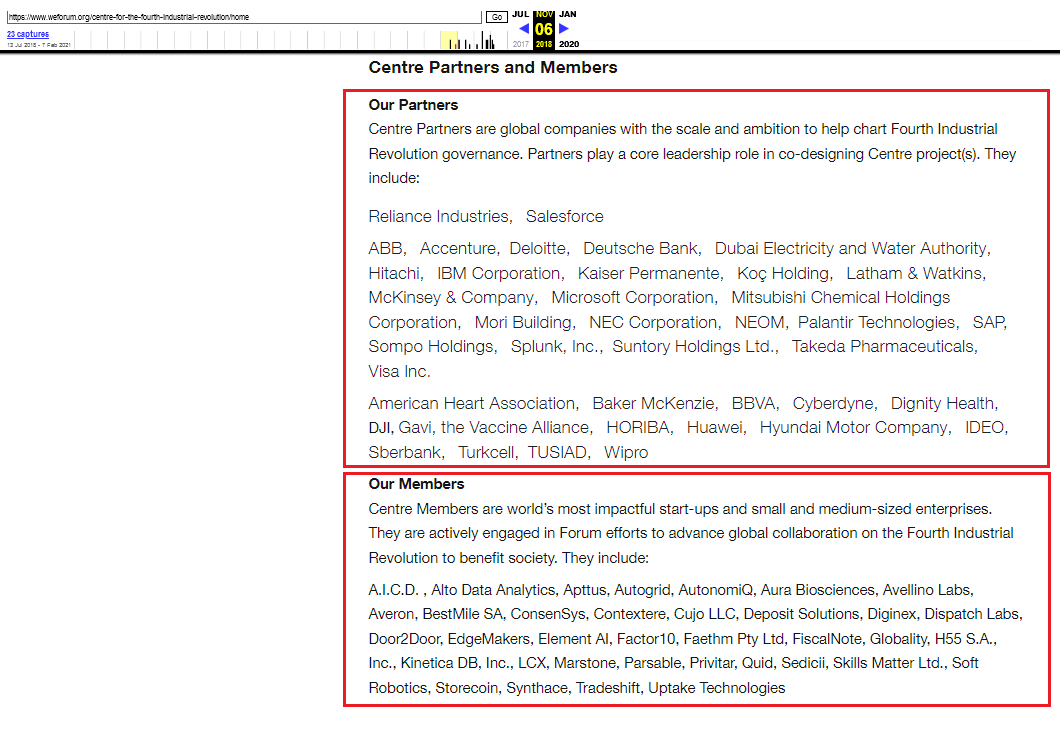Image resolution: width=1060 pixels, height=730 pixels.
Task: Open the 23 captures link
Action: pyautogui.click(x=28, y=34)
